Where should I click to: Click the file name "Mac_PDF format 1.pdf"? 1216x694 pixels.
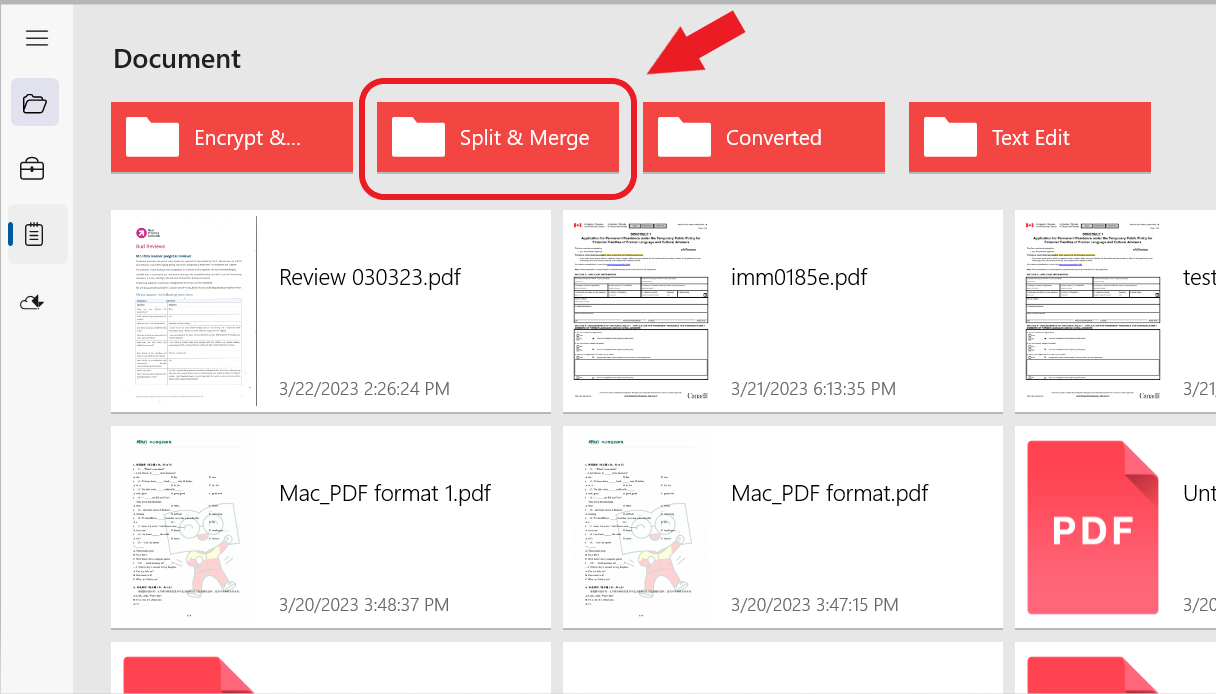point(385,493)
